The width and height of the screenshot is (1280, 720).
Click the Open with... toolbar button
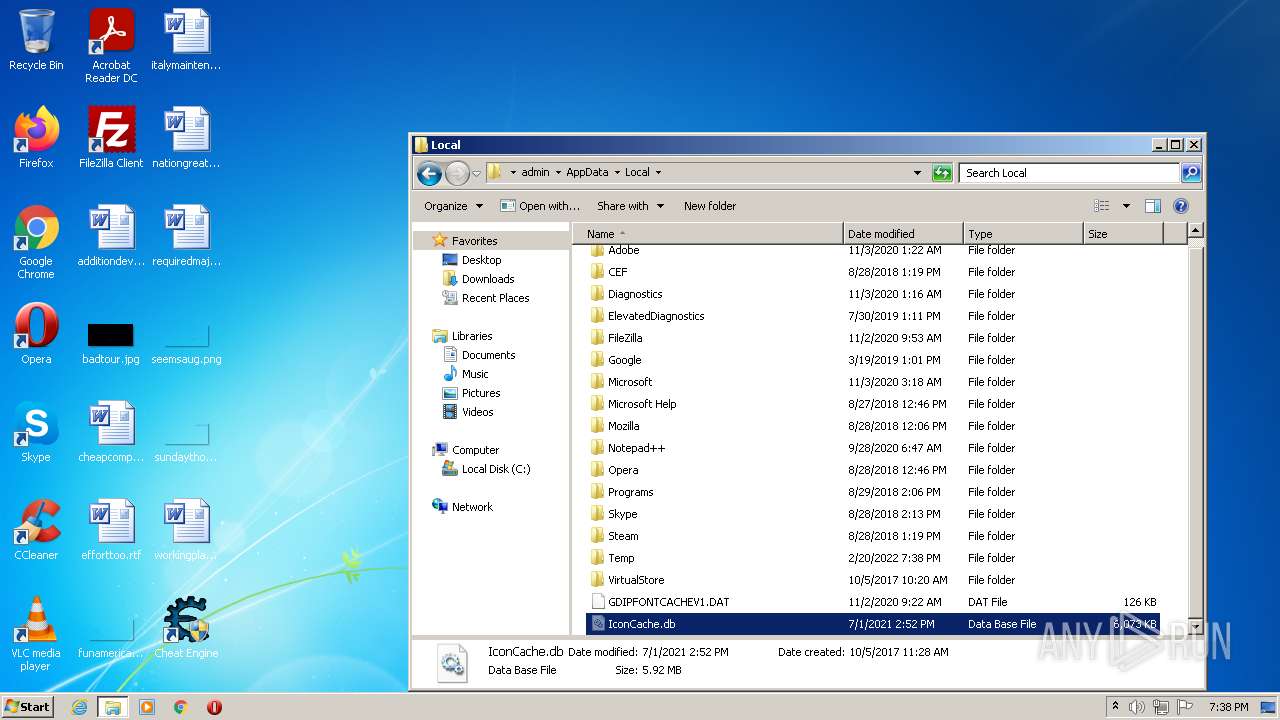539,206
